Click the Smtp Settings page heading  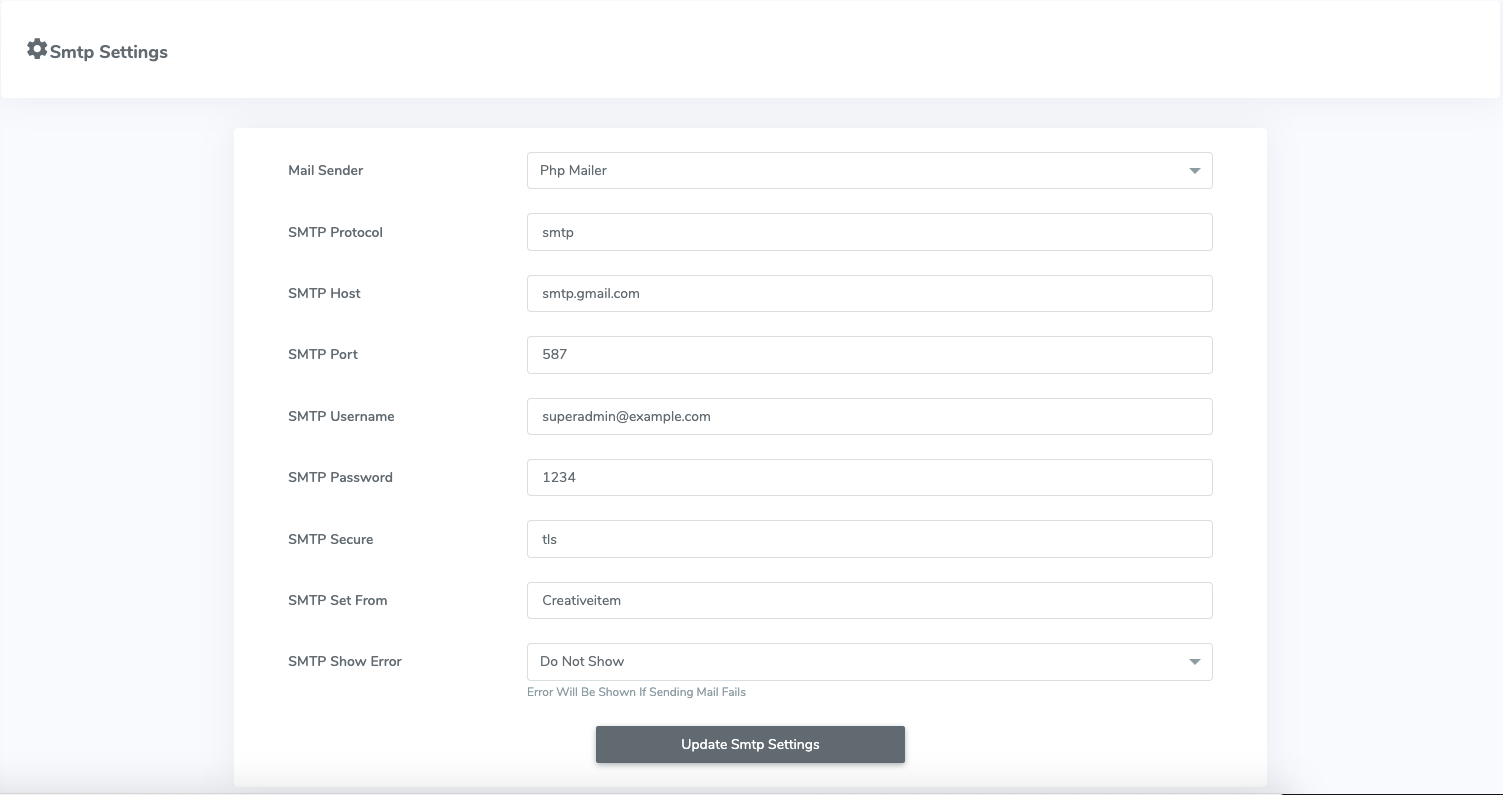coord(109,52)
